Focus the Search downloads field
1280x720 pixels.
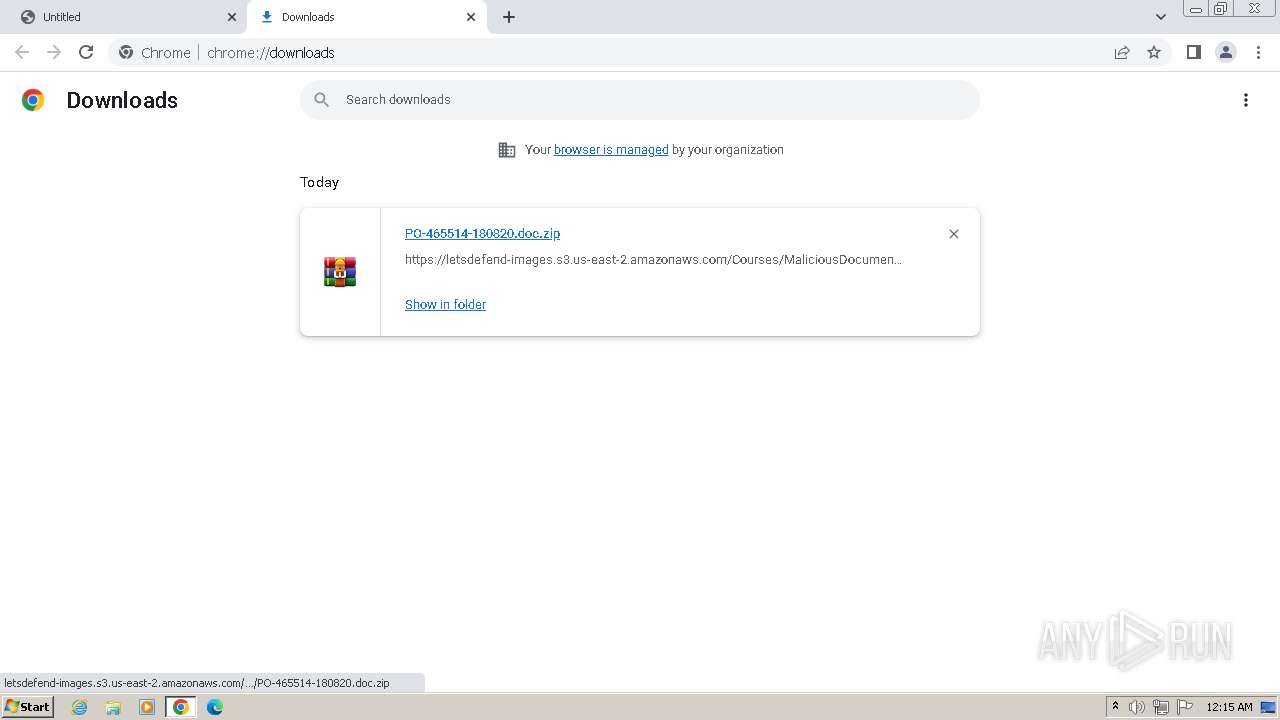coord(640,100)
